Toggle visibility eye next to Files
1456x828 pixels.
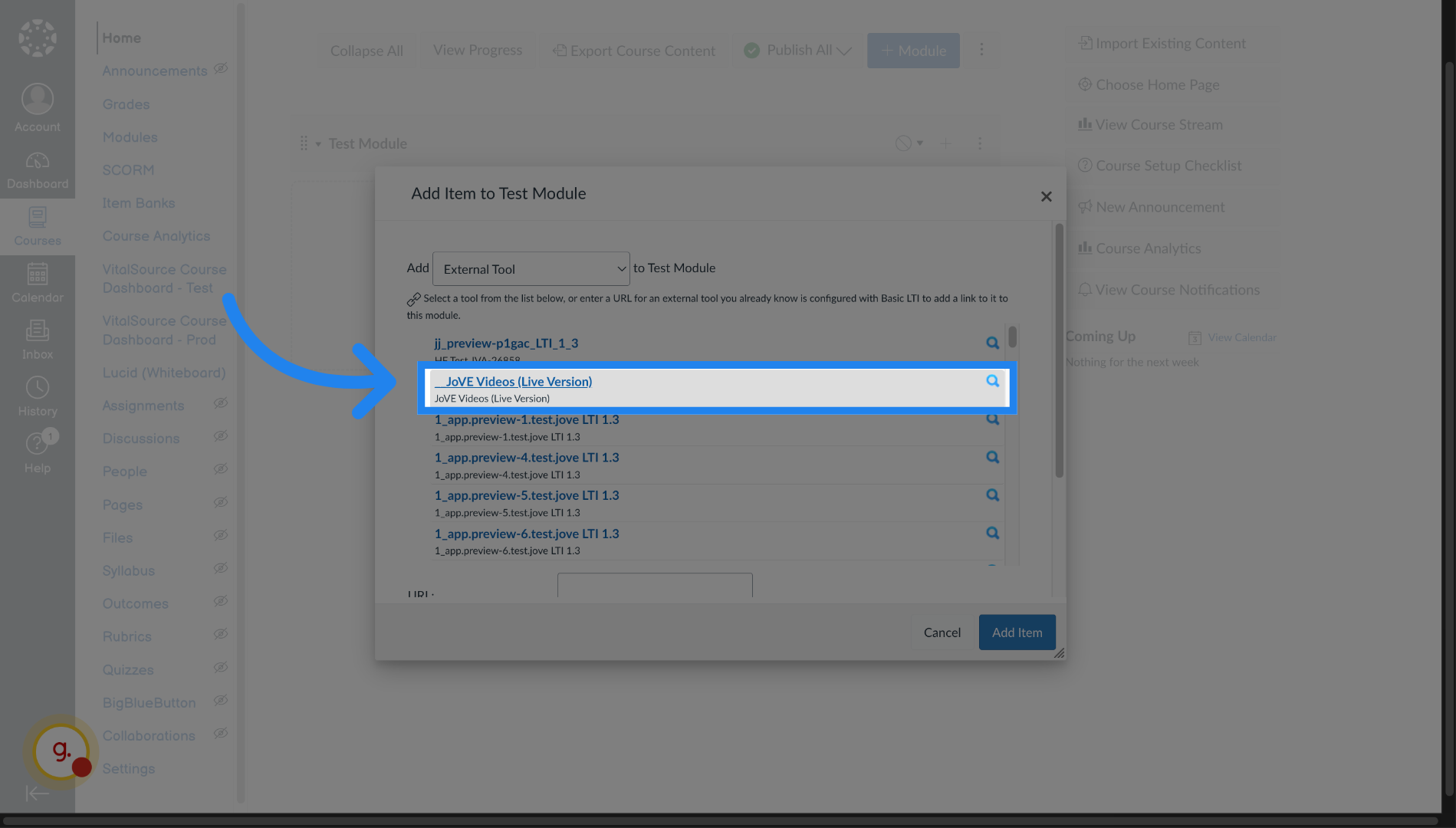pos(221,535)
